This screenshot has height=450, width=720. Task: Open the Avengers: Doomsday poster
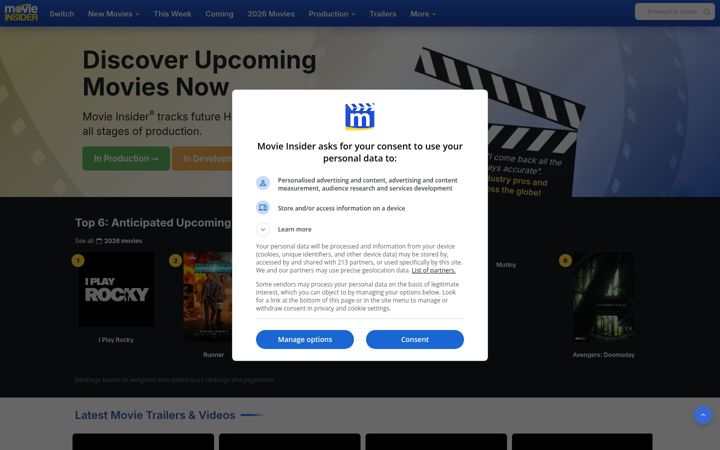point(603,296)
